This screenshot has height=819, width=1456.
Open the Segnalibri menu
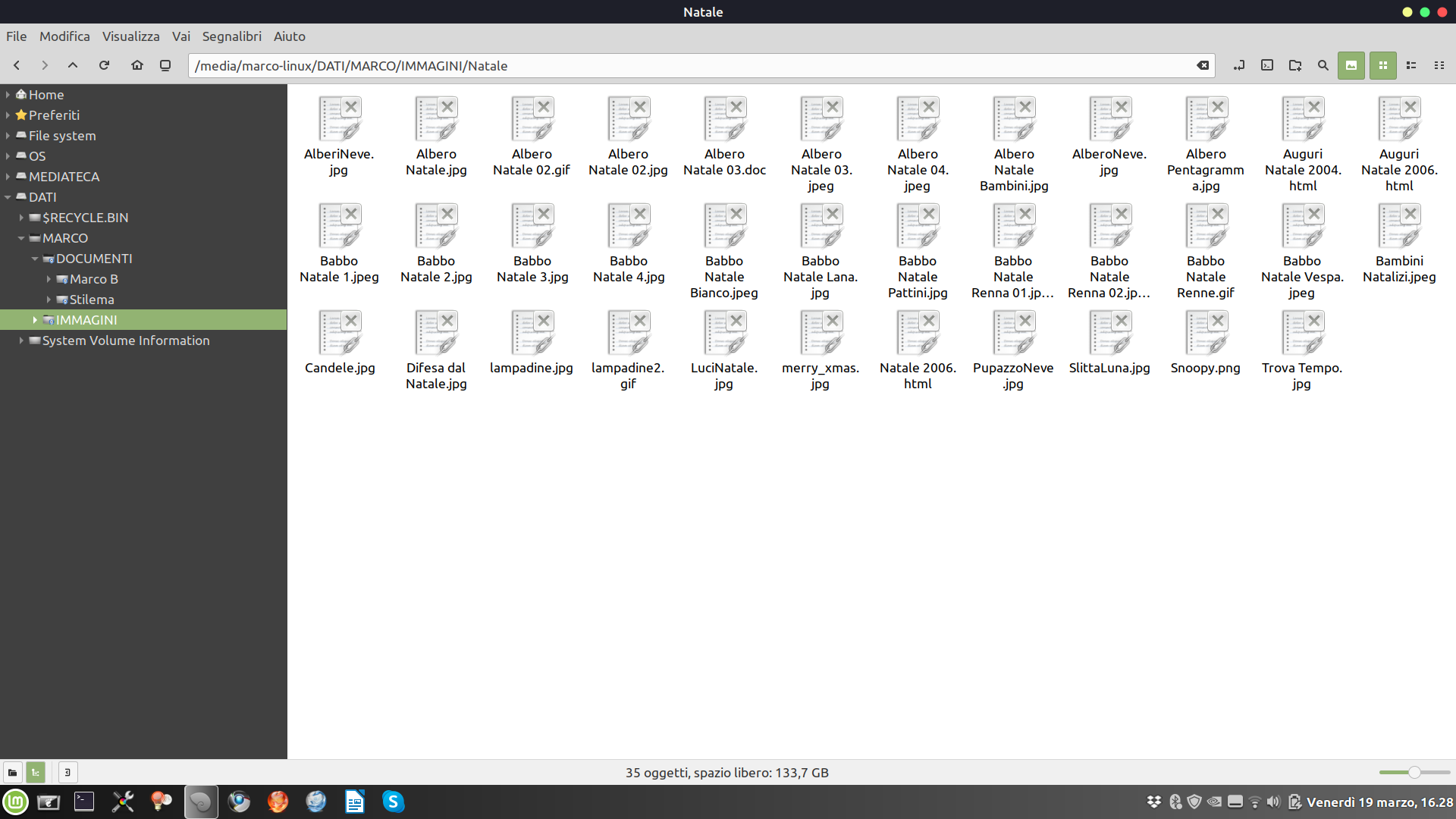click(x=231, y=36)
